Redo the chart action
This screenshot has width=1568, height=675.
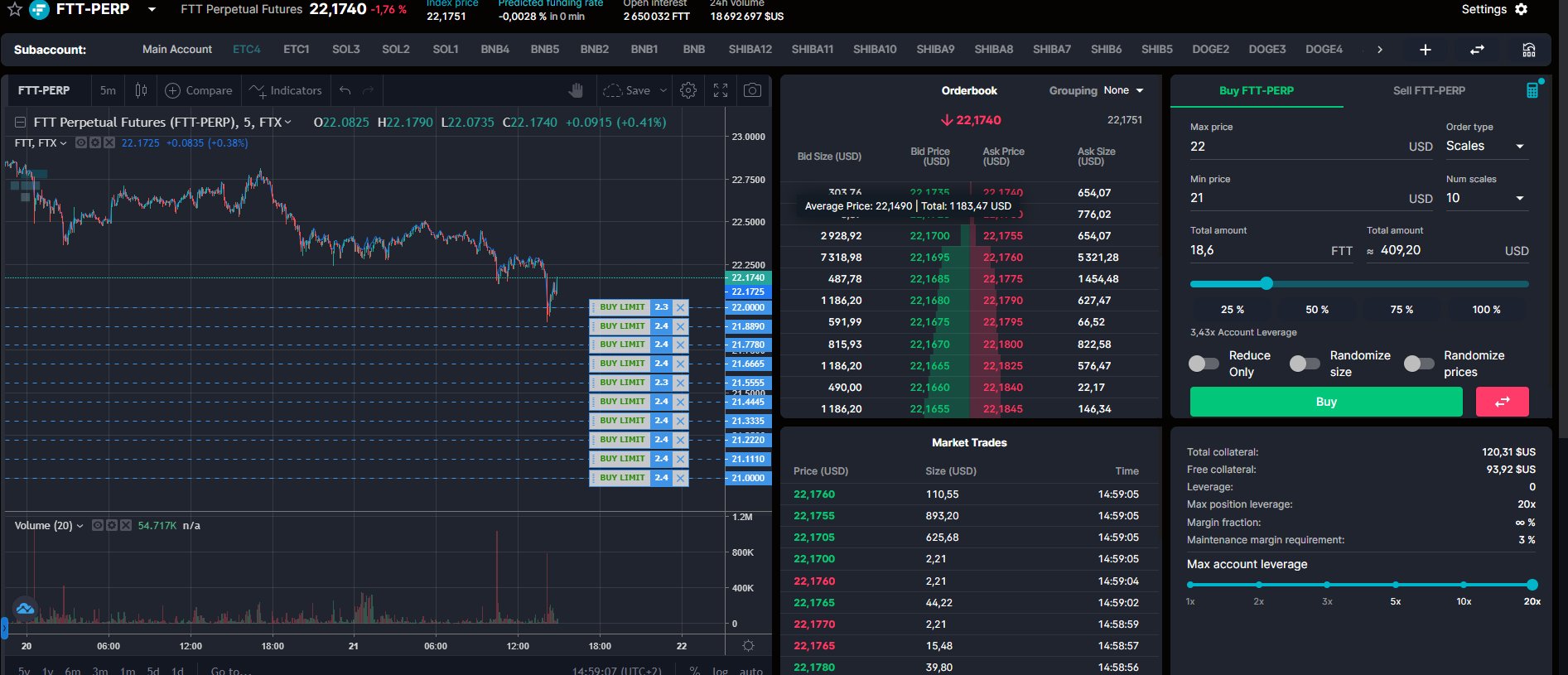368,90
